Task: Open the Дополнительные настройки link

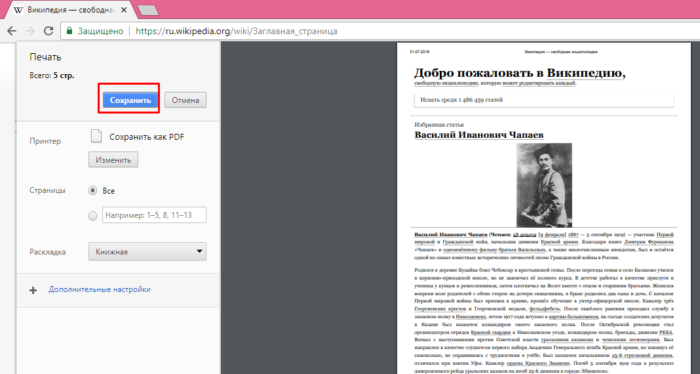Action: (x=100, y=289)
